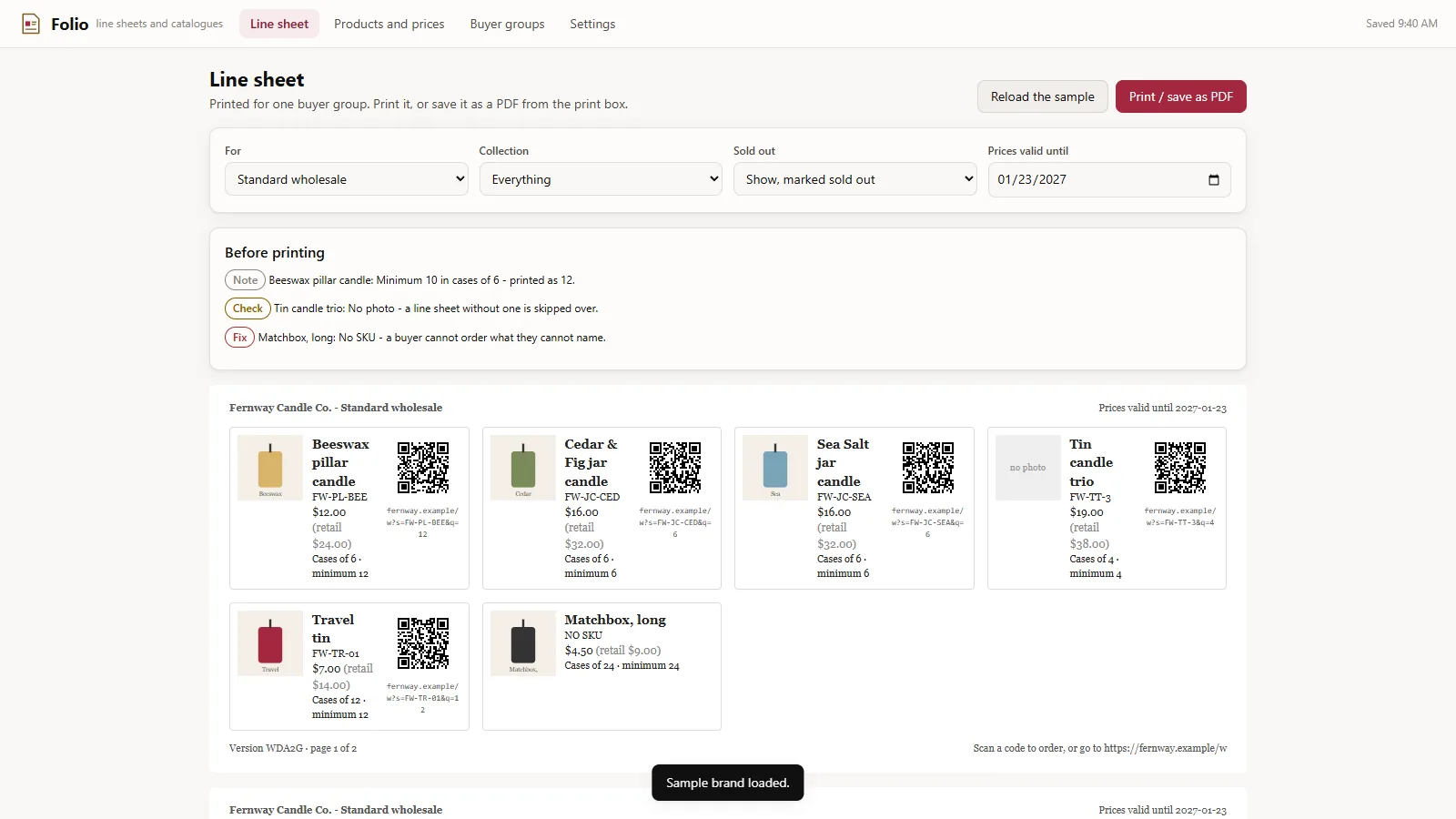Viewport: 1456px width, 819px height.
Task: Click the Sea Salt jar candle QR code
Action: pos(928,468)
